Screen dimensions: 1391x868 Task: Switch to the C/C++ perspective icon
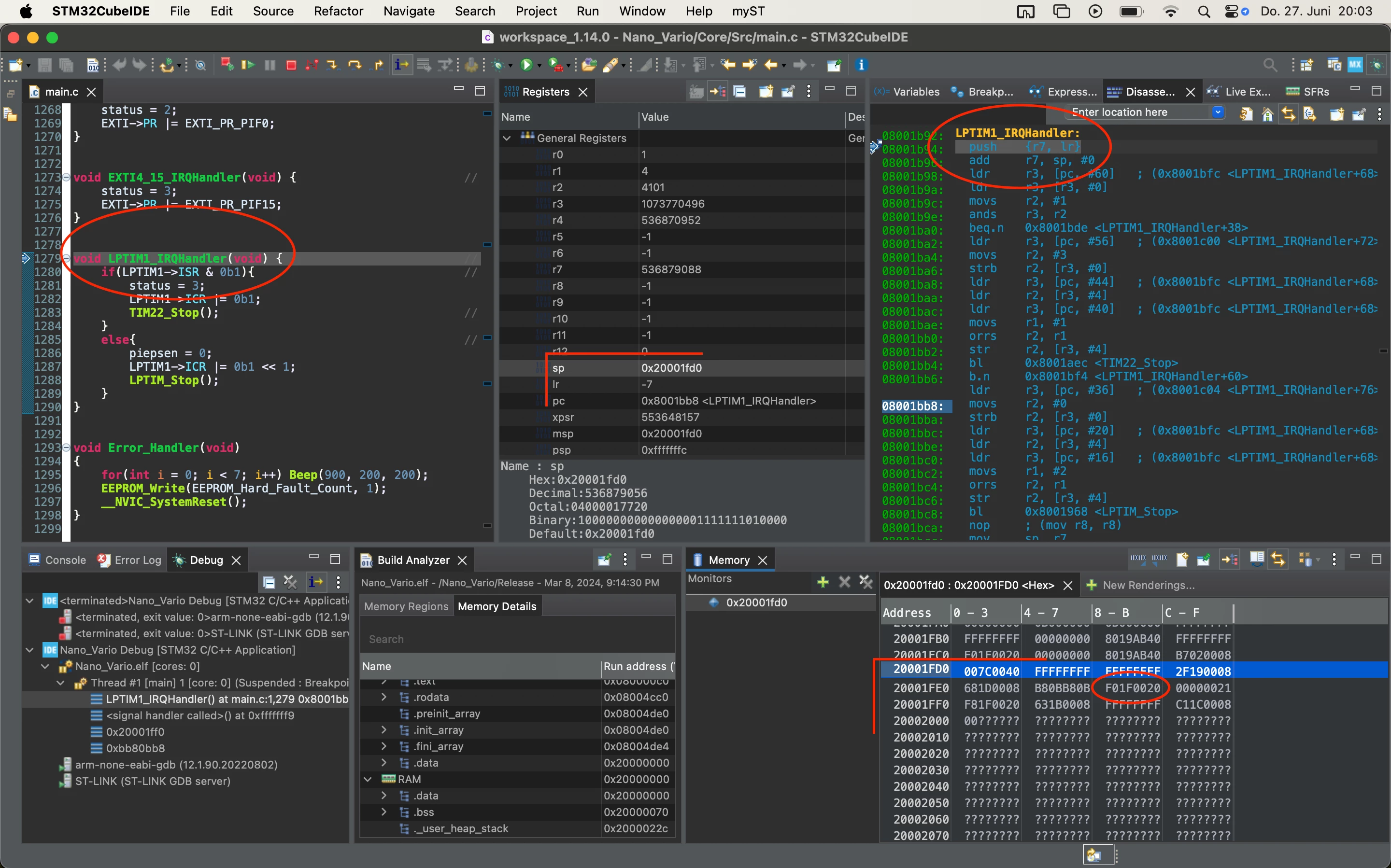tap(1334, 65)
